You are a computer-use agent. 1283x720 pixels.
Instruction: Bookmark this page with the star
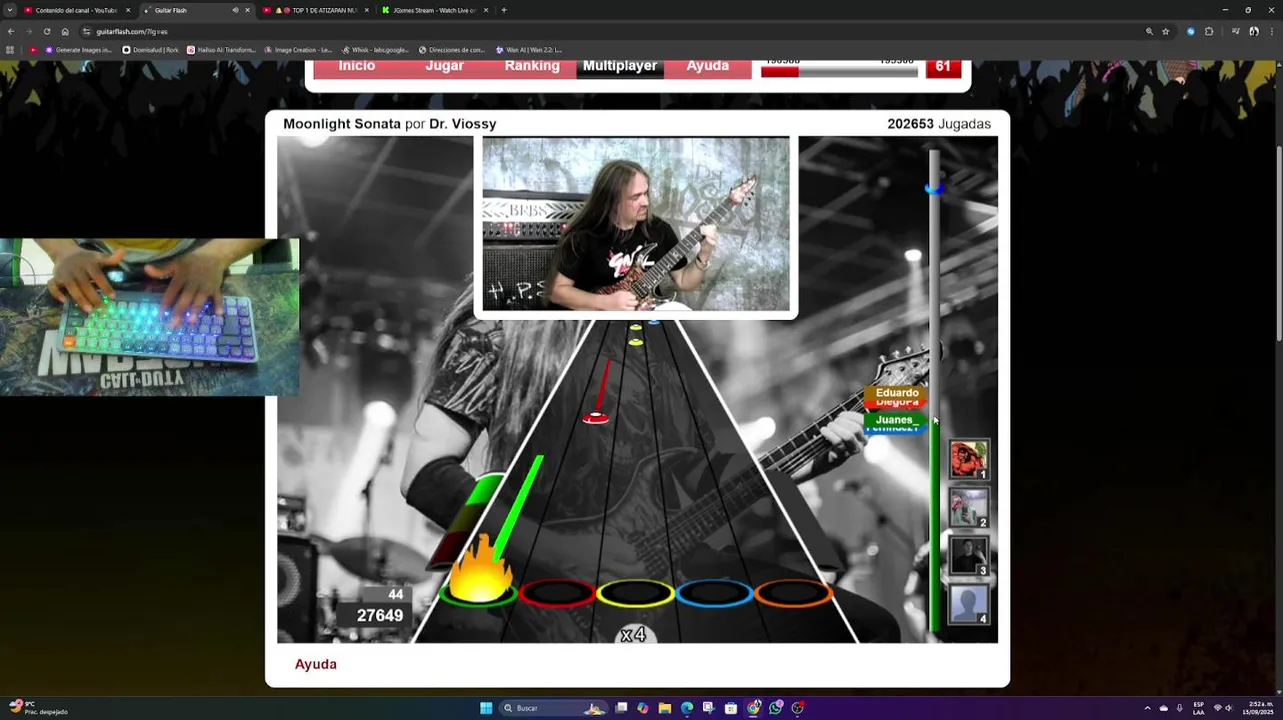pos(1166,31)
